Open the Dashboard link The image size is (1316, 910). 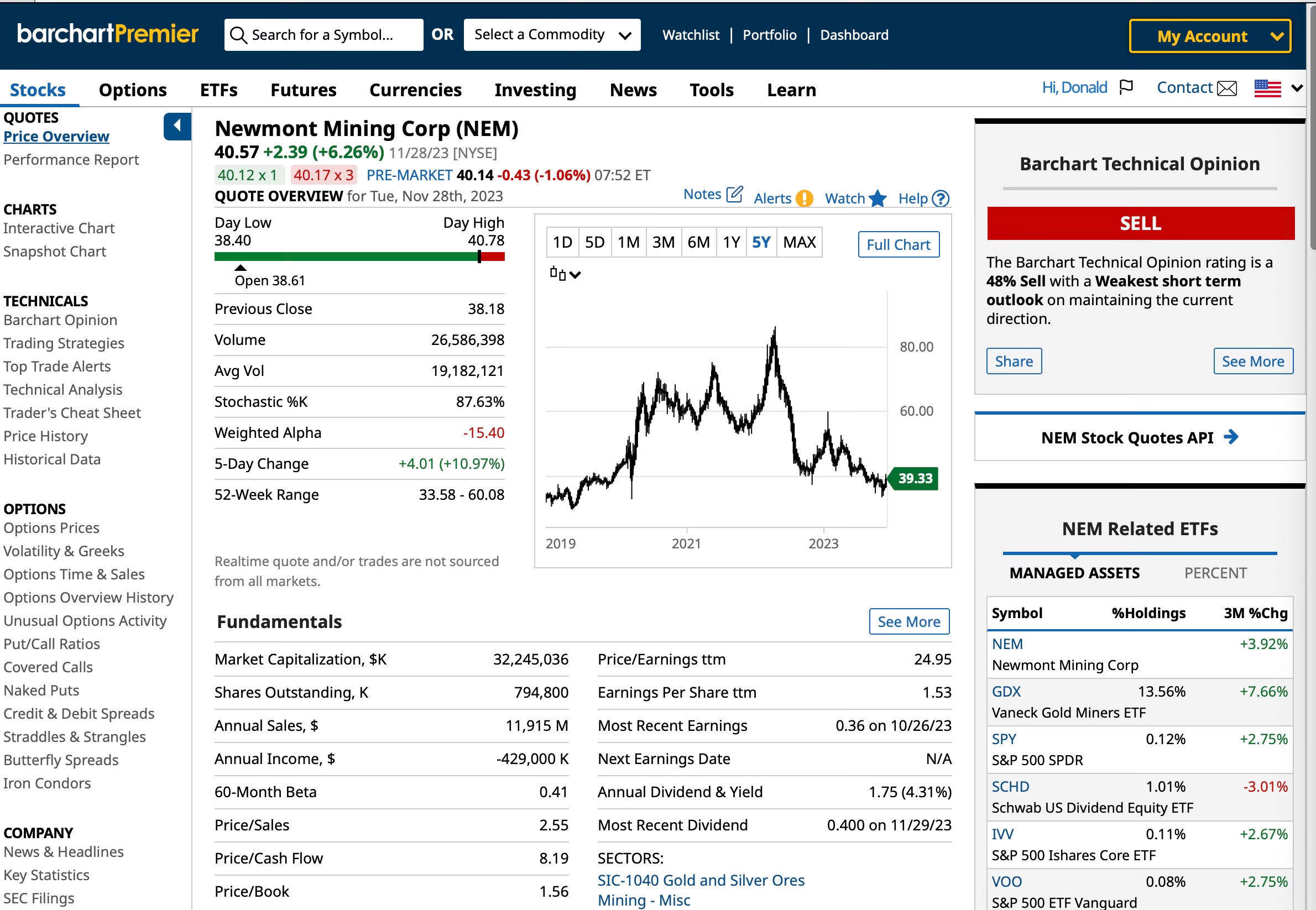point(854,35)
